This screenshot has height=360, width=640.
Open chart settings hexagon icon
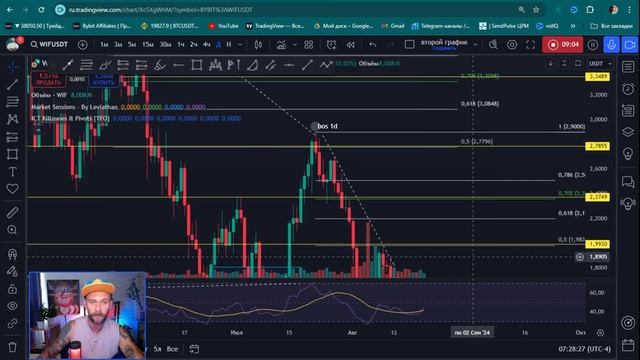click(512, 44)
